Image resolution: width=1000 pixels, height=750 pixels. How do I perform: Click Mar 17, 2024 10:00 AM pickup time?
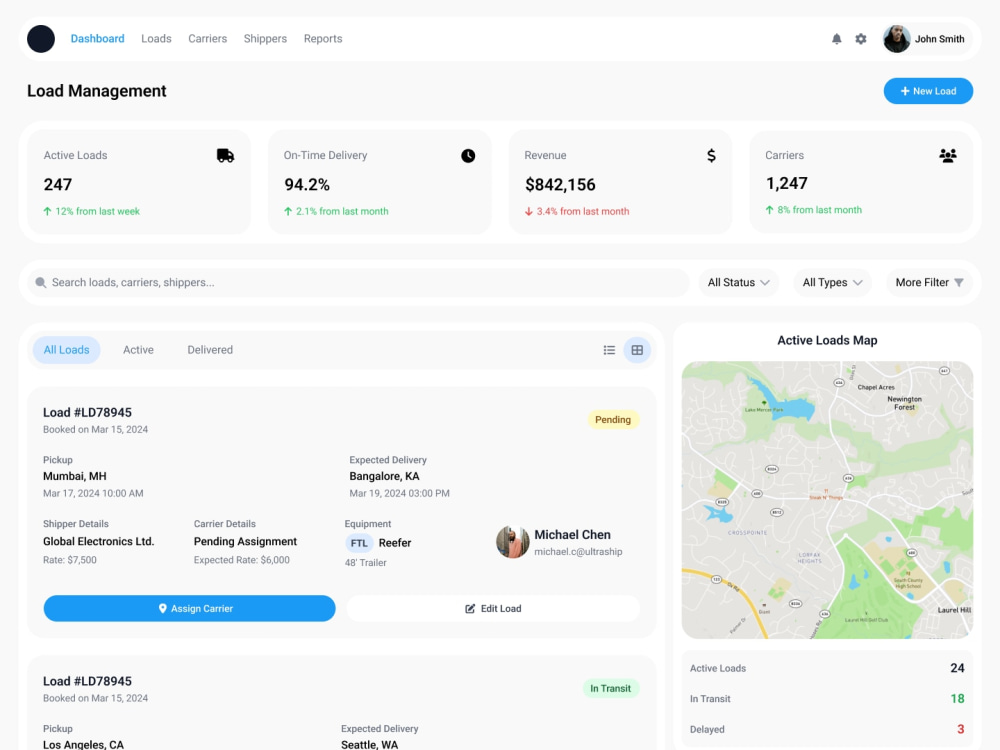coord(93,494)
